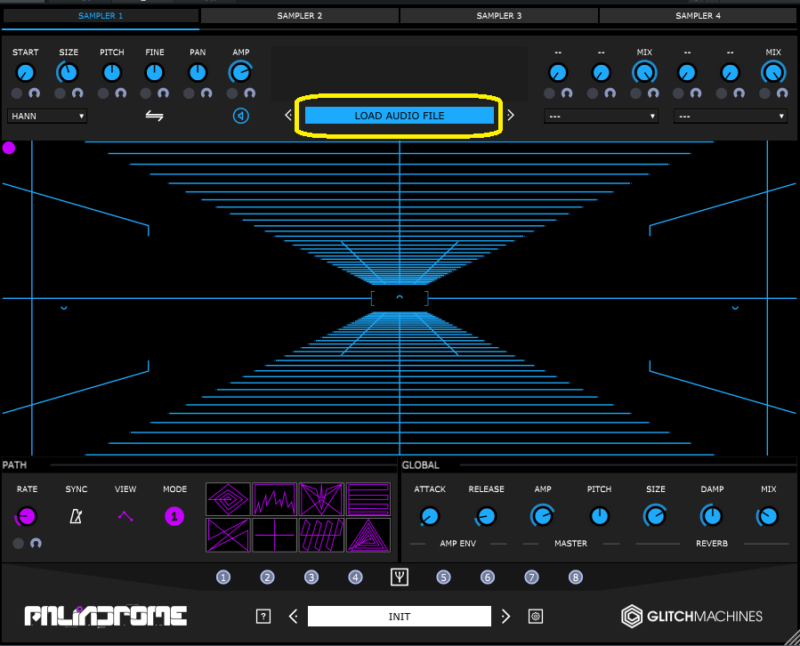800x646 pixels.
Task: Expand the first effect type dropdown
Action: click(601, 116)
